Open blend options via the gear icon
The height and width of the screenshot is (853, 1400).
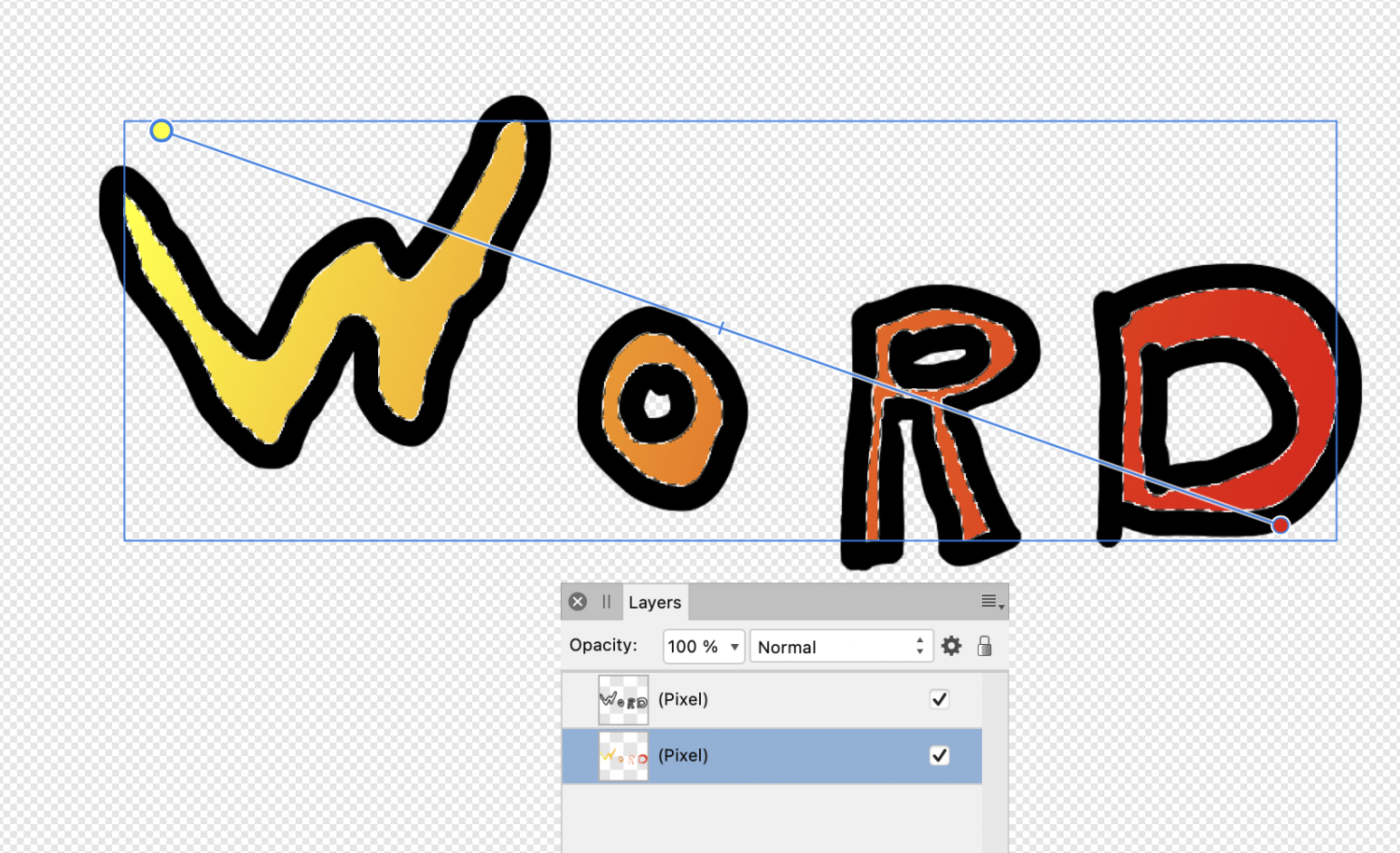pos(951,646)
